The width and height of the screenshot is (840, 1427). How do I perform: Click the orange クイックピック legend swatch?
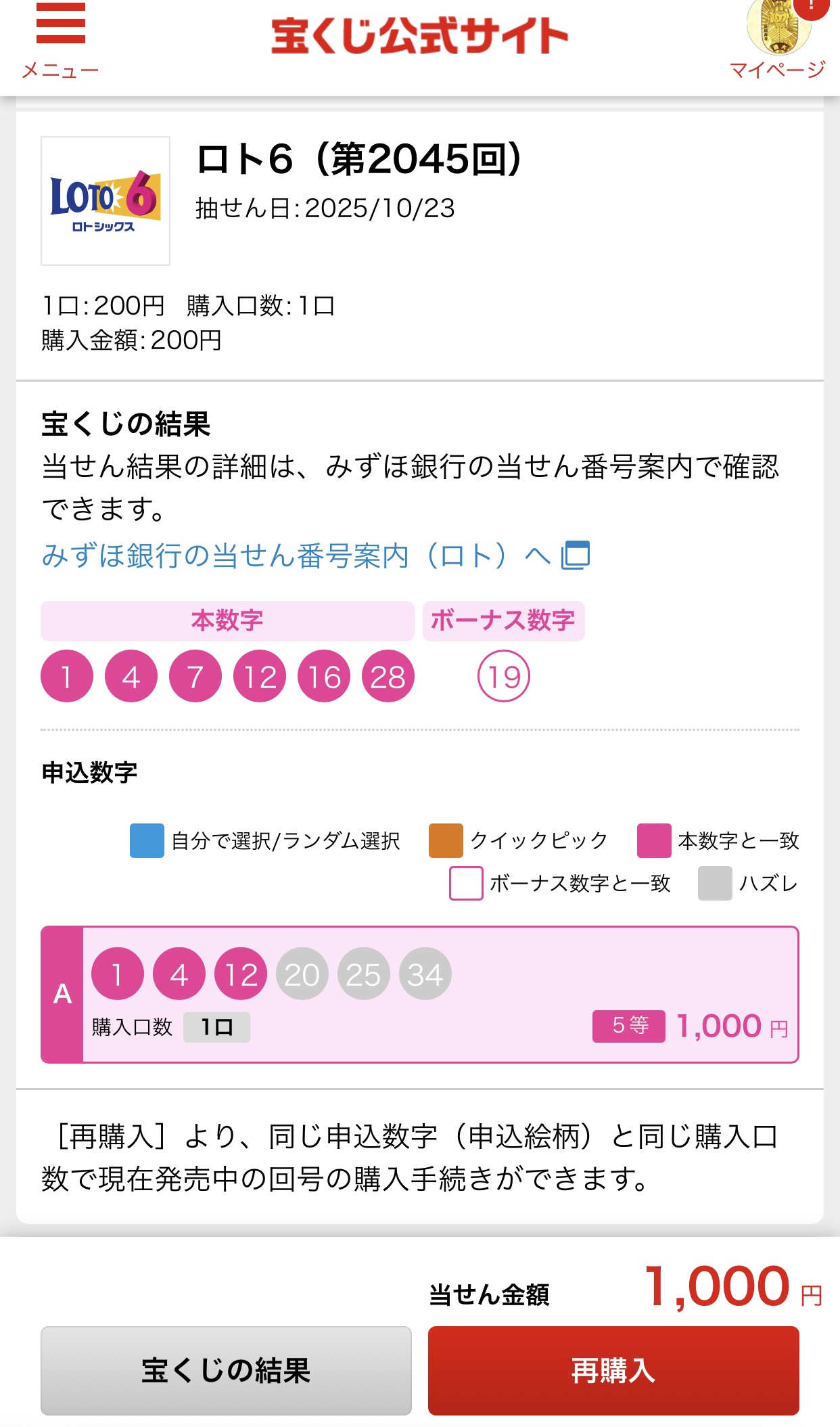[x=446, y=840]
